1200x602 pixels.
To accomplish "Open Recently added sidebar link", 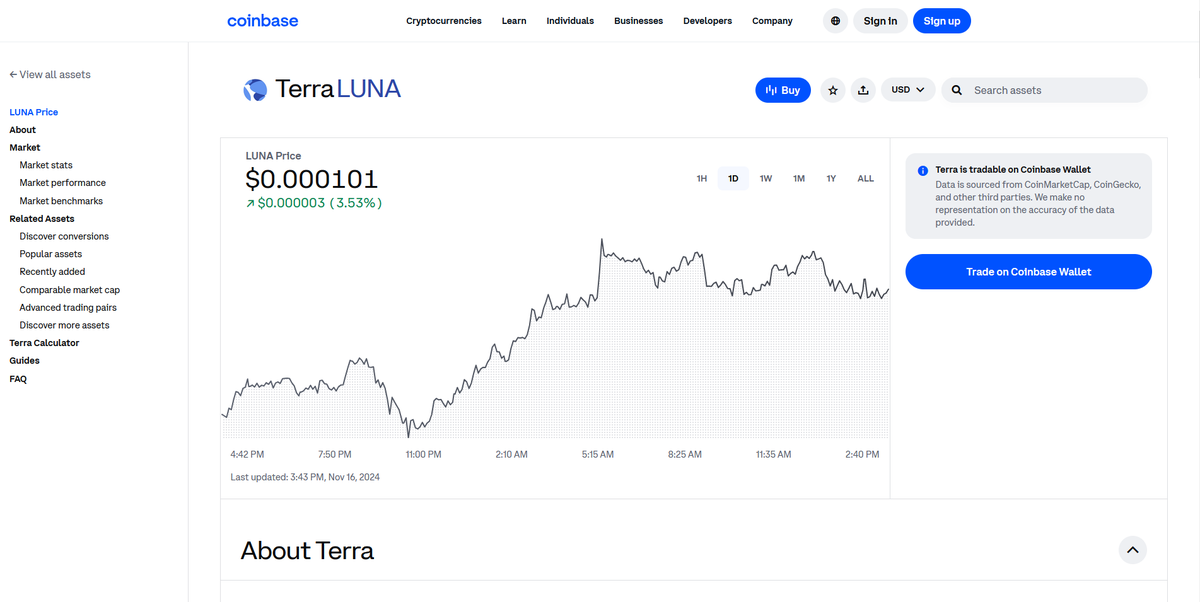I will [x=52, y=272].
